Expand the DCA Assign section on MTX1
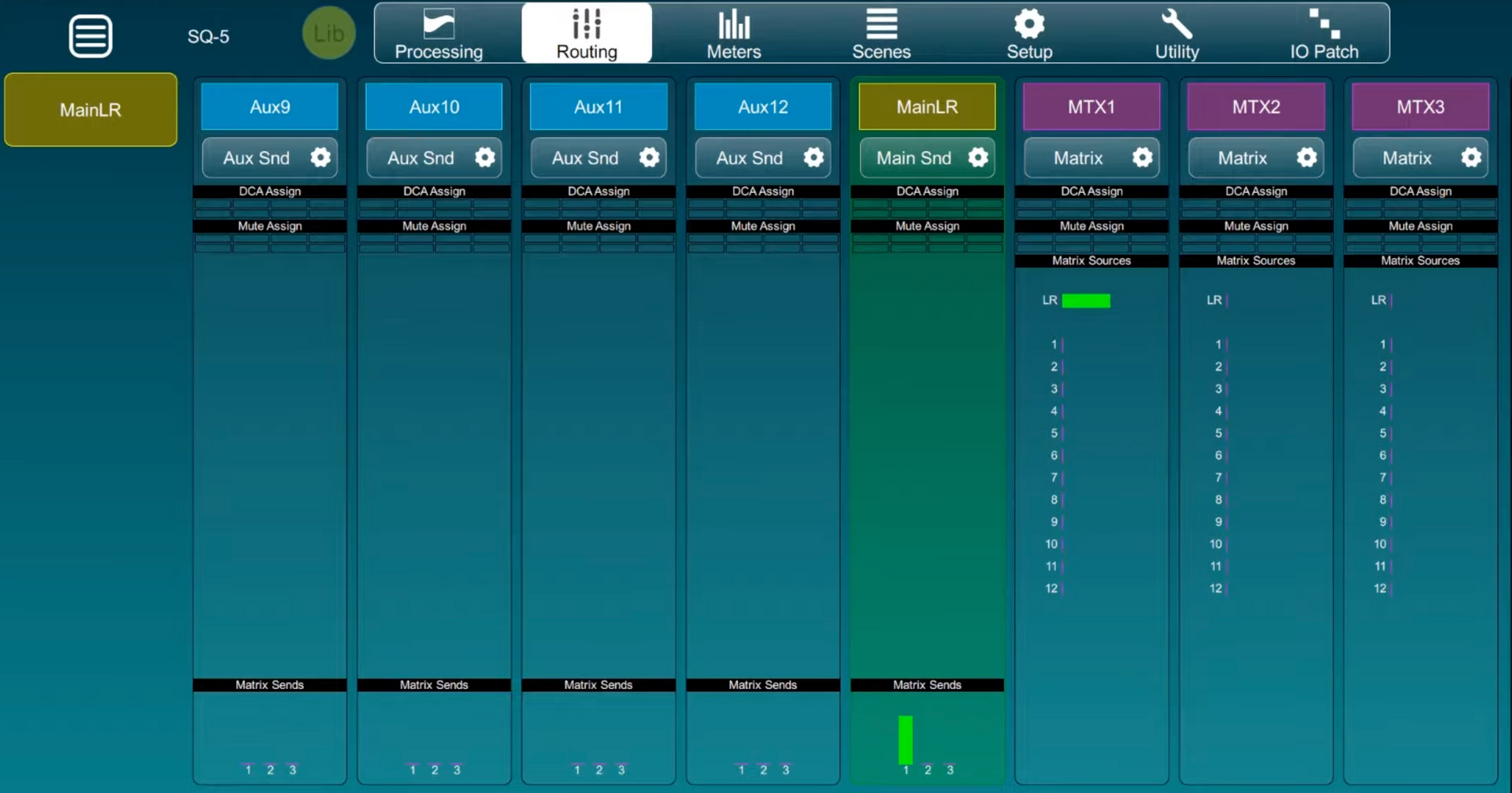This screenshot has width=1512, height=793. tap(1091, 191)
